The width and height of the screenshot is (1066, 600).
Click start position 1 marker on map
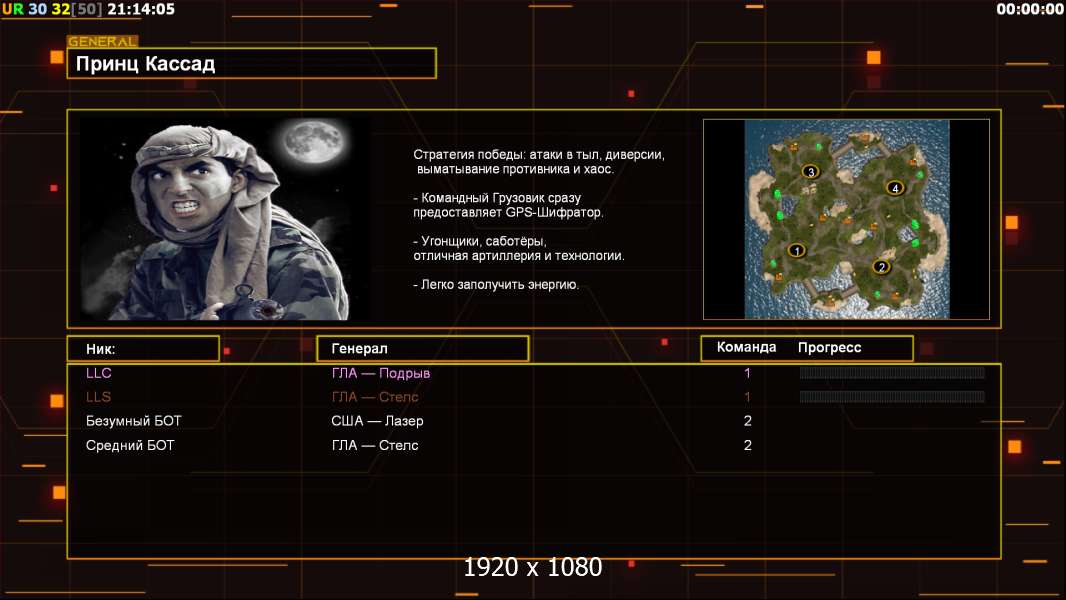(x=797, y=250)
